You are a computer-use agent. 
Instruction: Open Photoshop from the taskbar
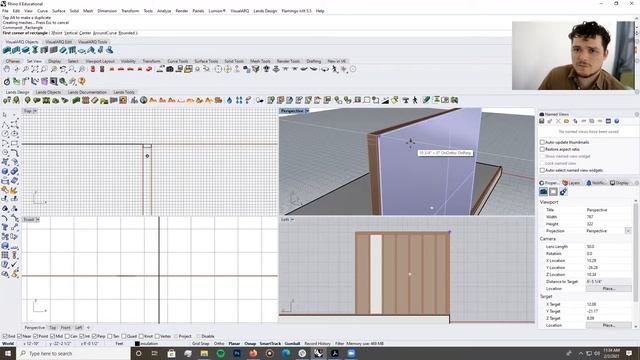click(x=237, y=353)
